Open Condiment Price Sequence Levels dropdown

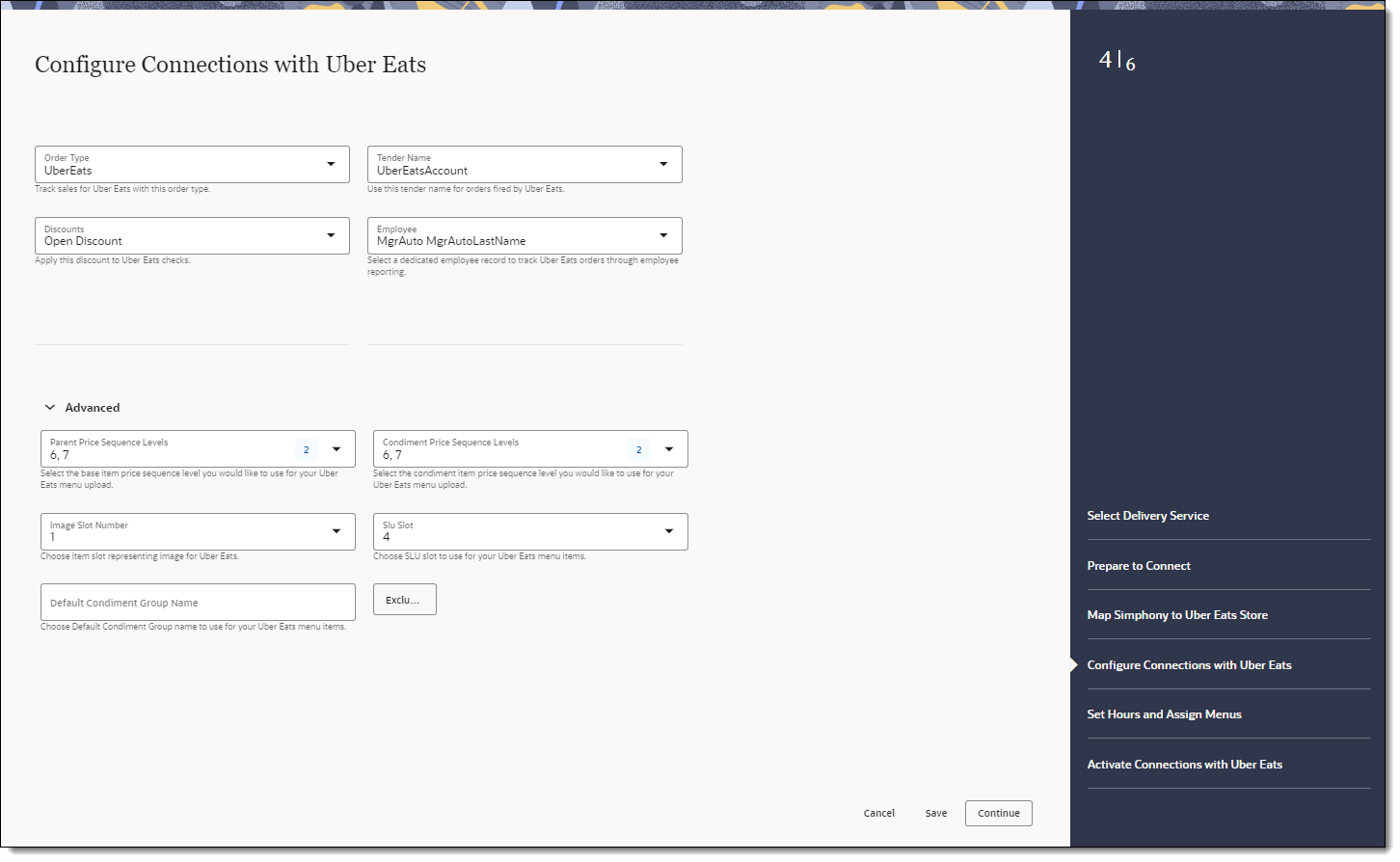pyautogui.click(x=530, y=449)
